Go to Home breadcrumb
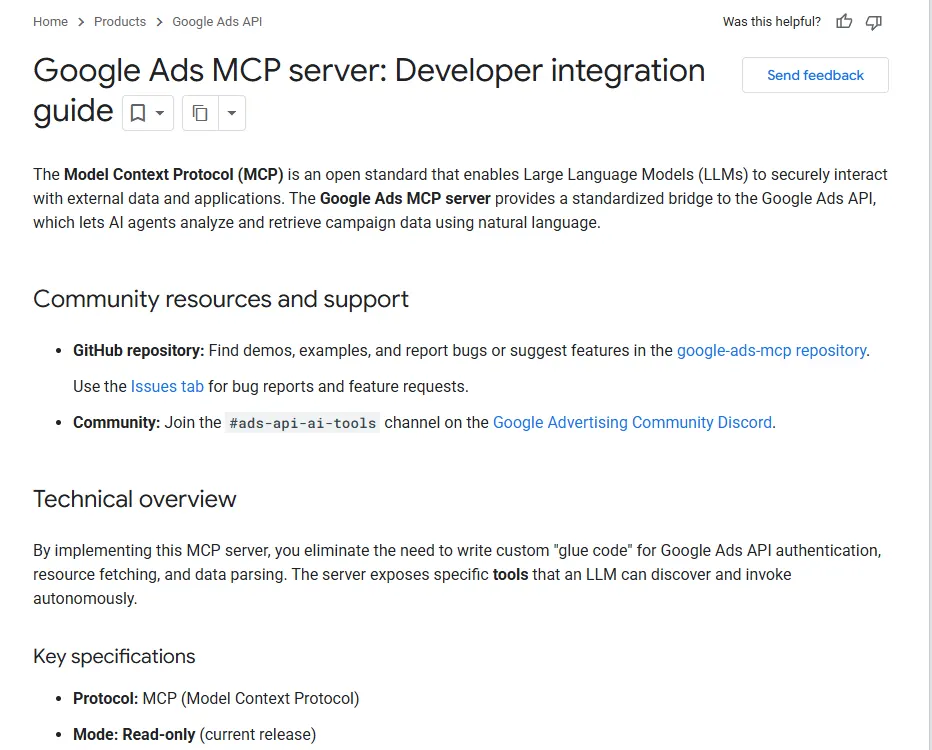The width and height of the screenshot is (932, 750). click(51, 21)
